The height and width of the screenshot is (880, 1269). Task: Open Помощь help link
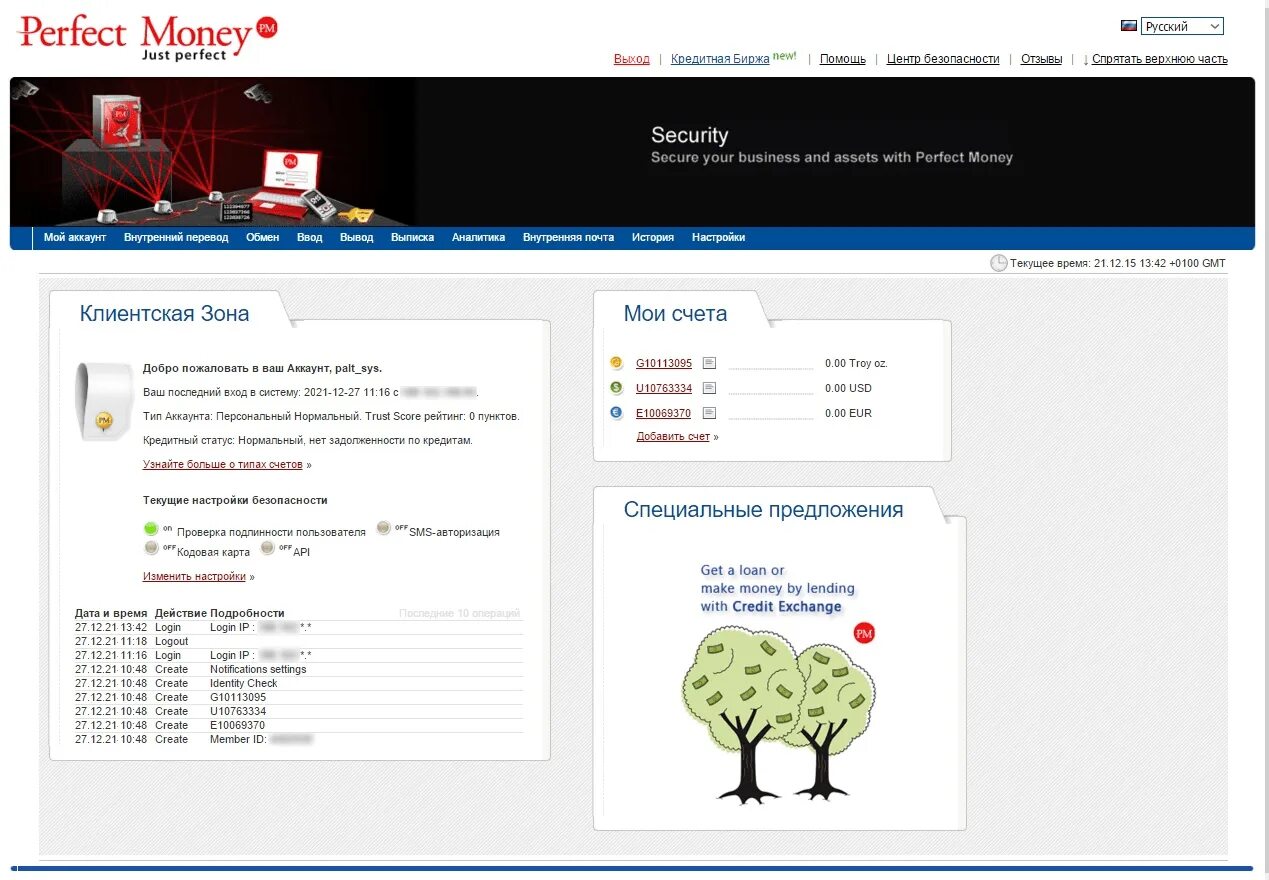[x=843, y=59]
